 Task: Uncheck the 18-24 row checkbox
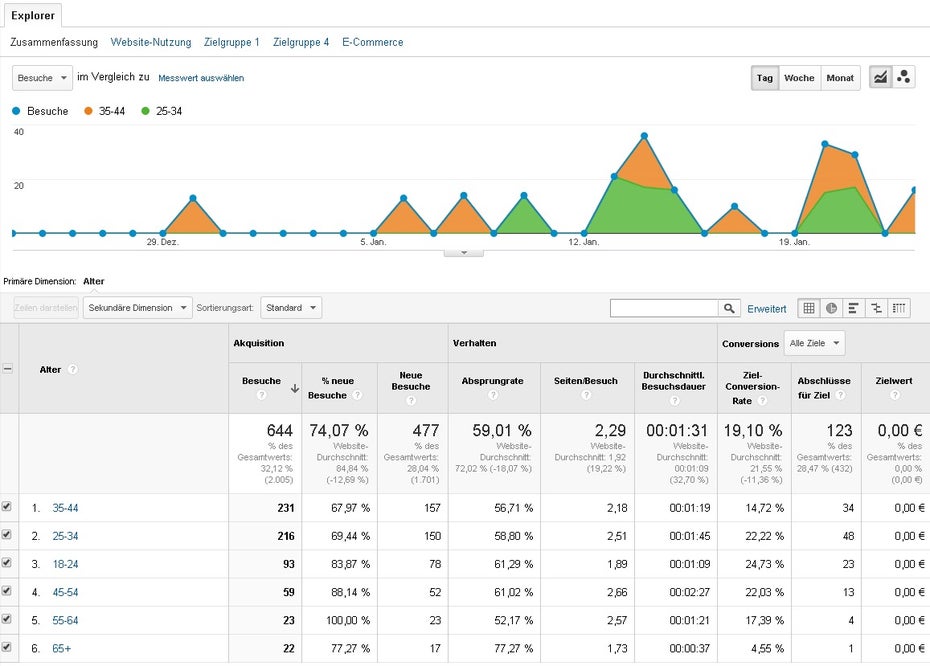pos(7,562)
